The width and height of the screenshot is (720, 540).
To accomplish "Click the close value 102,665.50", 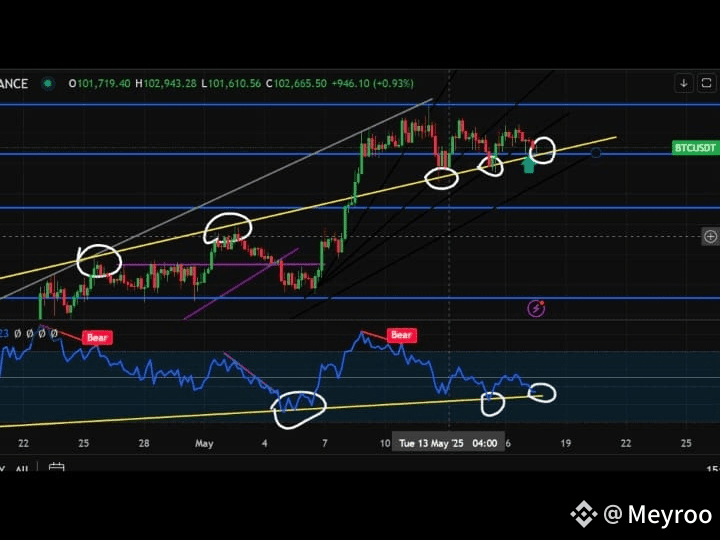I will click(x=300, y=84).
